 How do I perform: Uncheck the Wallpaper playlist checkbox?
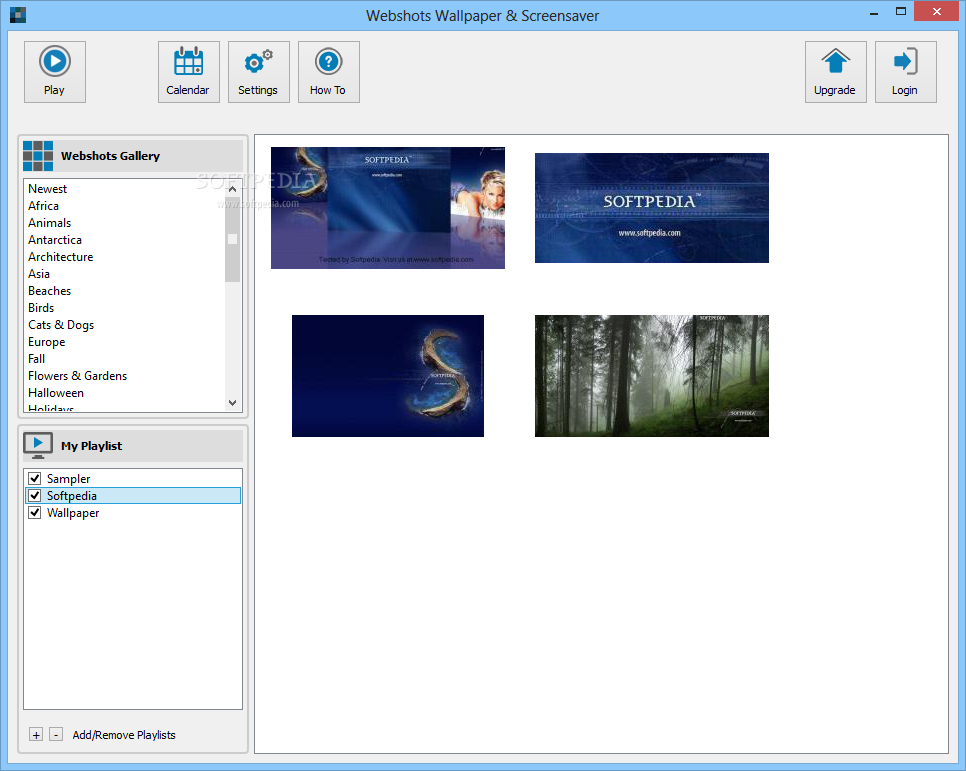(x=34, y=512)
